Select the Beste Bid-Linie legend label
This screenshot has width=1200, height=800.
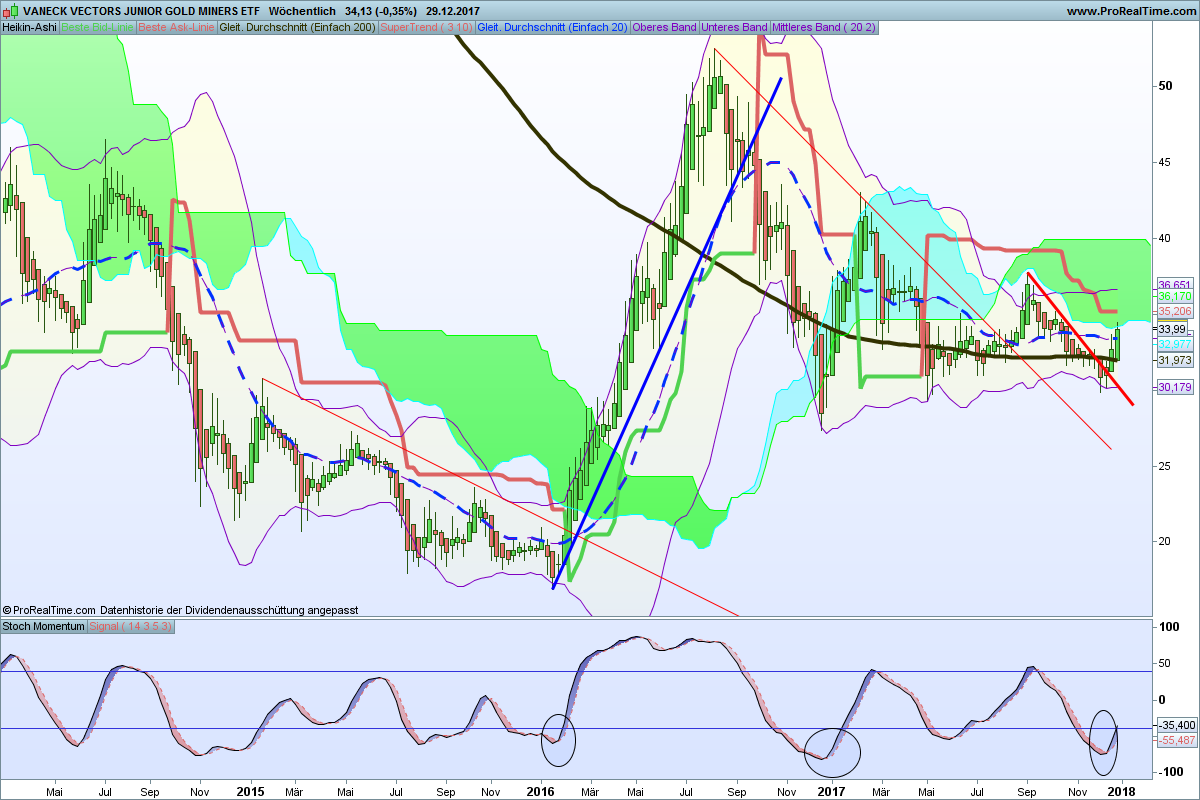click(x=97, y=27)
